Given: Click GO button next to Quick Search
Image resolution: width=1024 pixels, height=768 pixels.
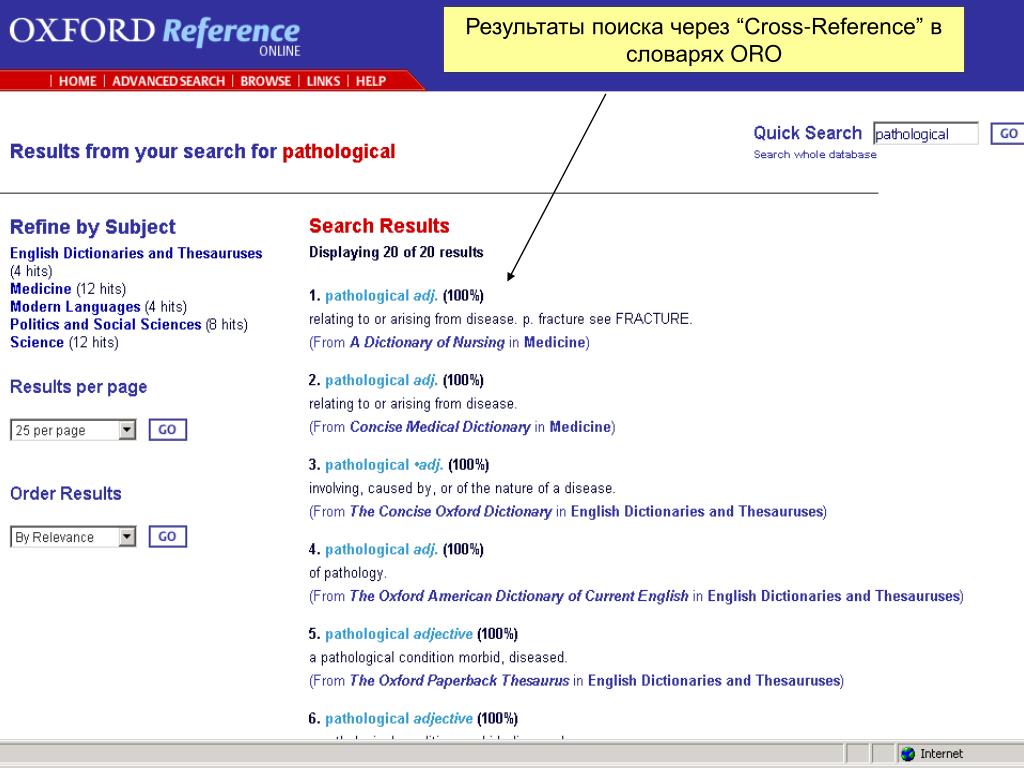Looking at the screenshot, I should [x=1008, y=134].
